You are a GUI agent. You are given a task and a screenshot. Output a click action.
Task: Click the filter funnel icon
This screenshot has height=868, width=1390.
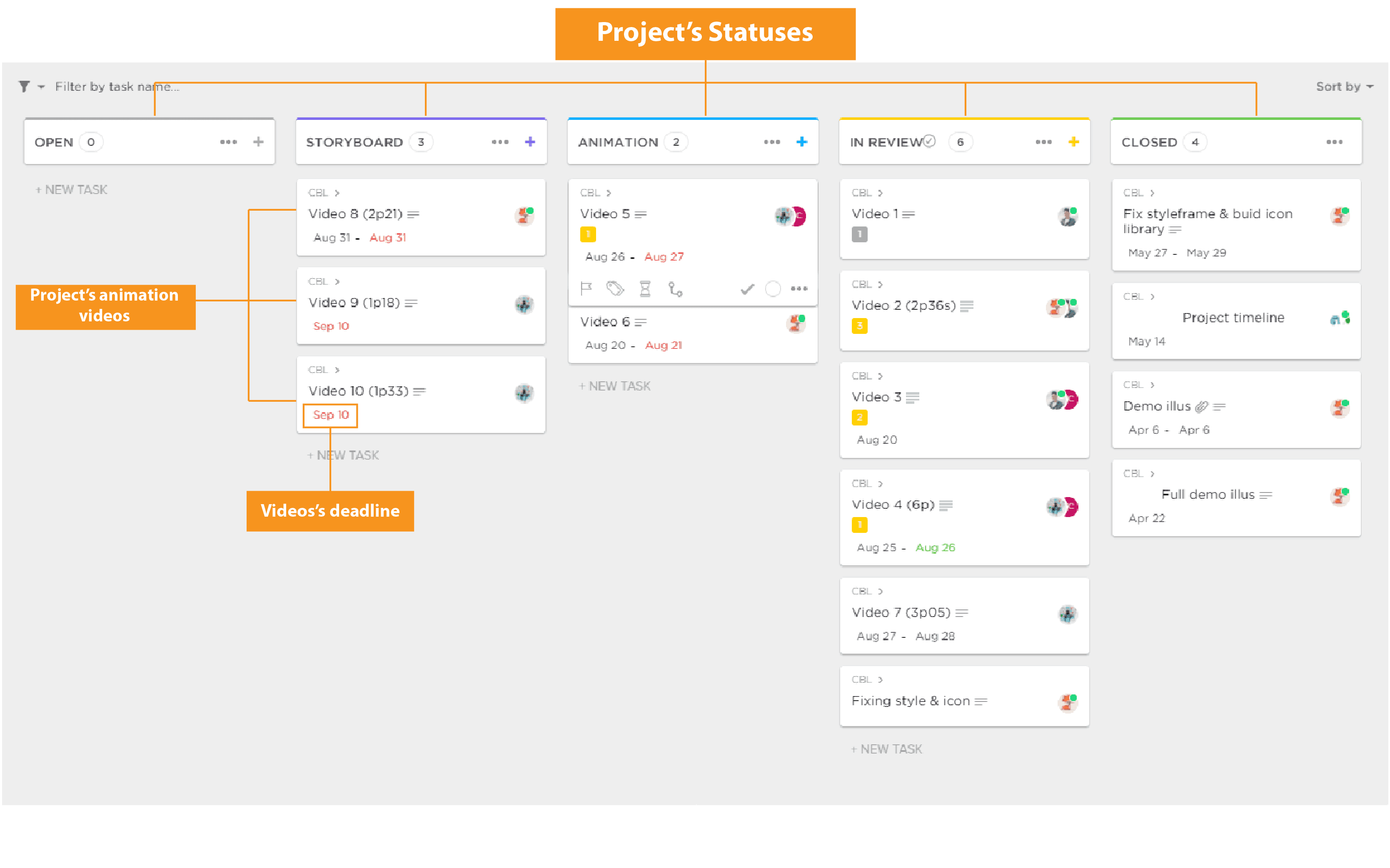(x=24, y=87)
